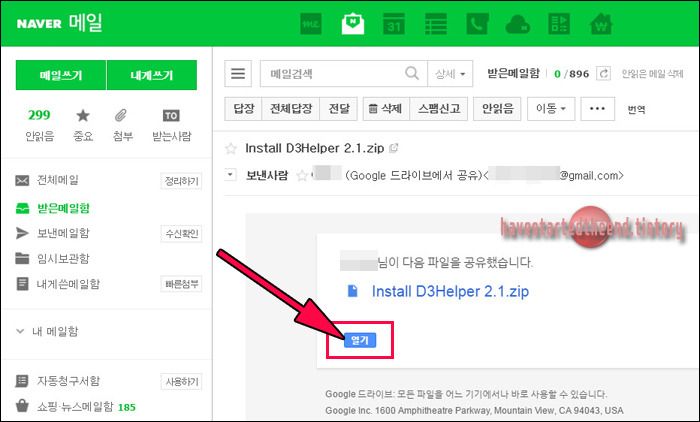Screen dimensions: 700x422
Task: Click the 번역 translate link
Action: pos(636,109)
